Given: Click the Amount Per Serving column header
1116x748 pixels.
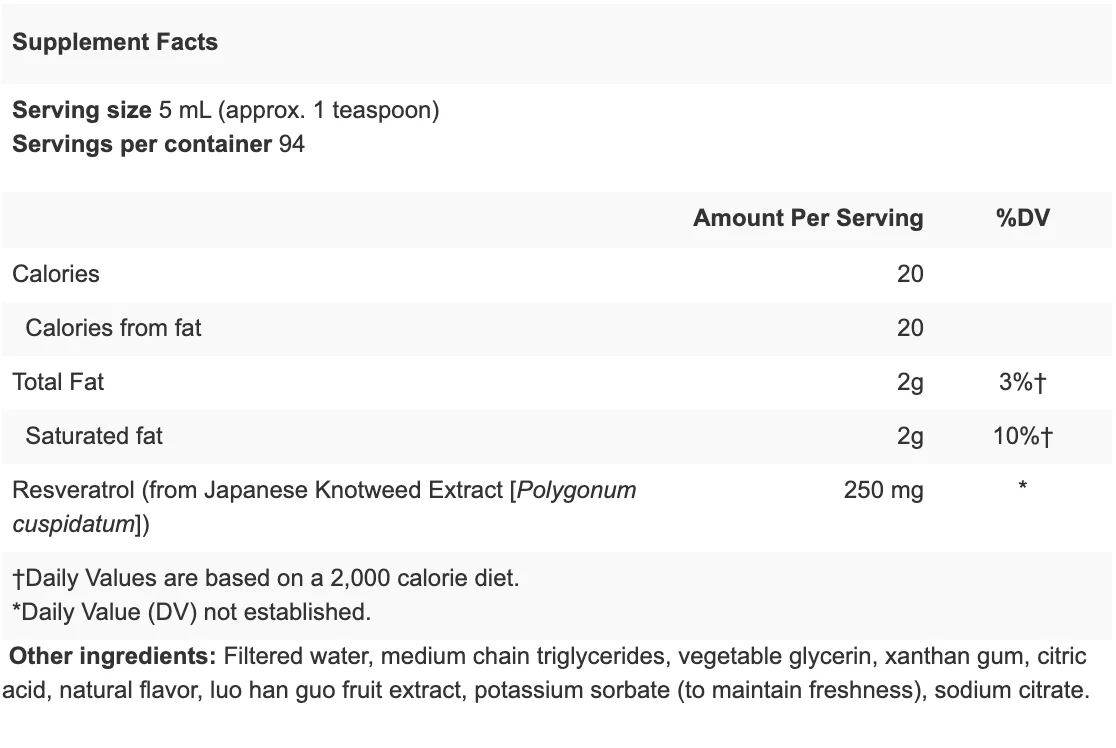Looking at the screenshot, I should (808, 218).
